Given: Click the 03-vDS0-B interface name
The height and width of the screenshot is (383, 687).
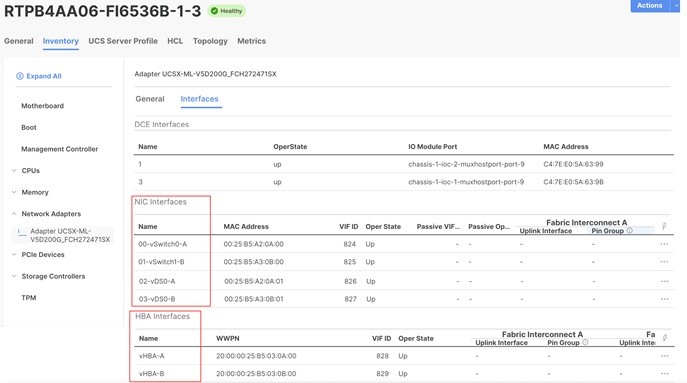Looking at the screenshot, I should (157, 299).
